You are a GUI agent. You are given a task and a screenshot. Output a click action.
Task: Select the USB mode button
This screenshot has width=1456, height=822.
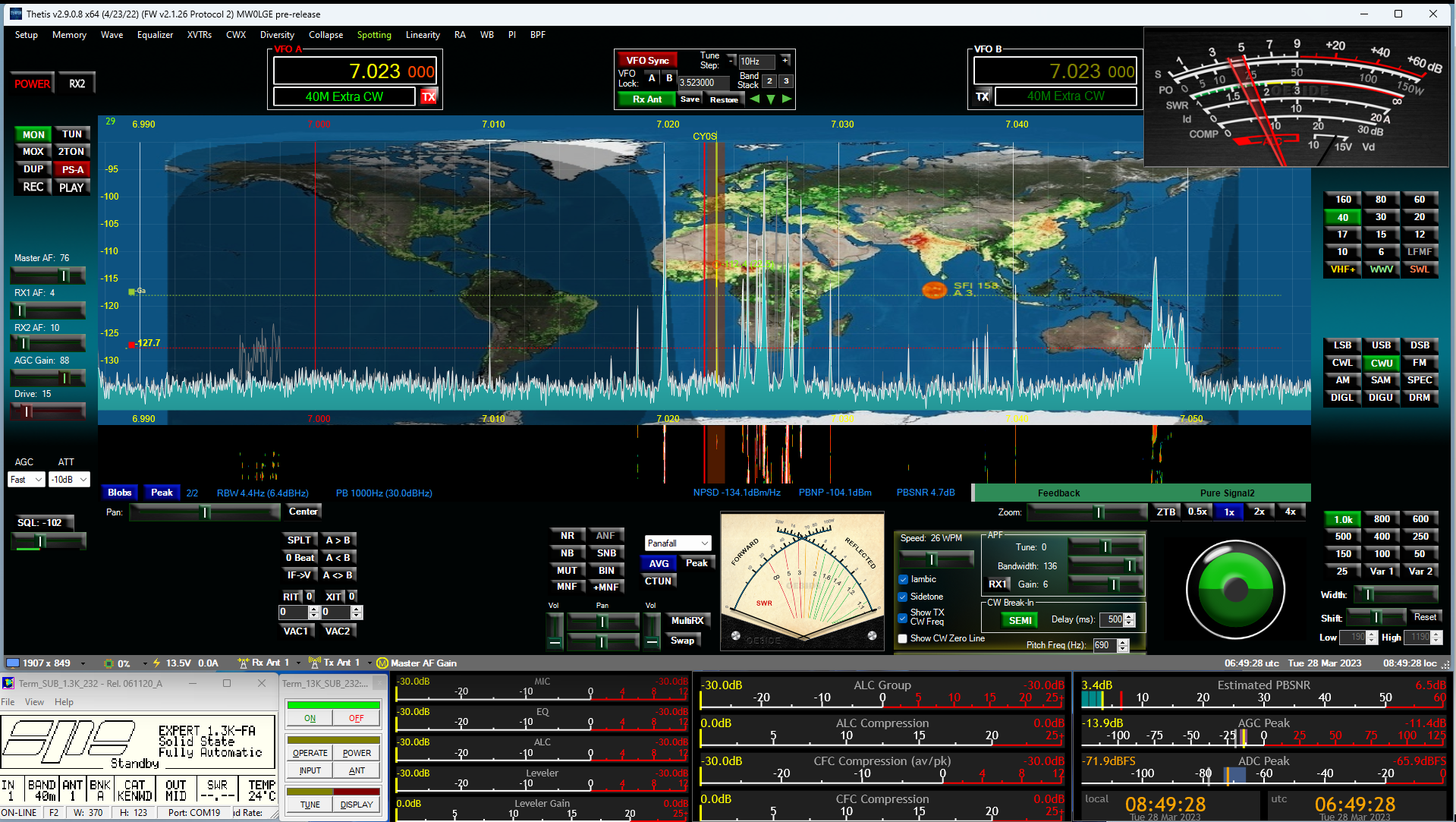point(1381,345)
